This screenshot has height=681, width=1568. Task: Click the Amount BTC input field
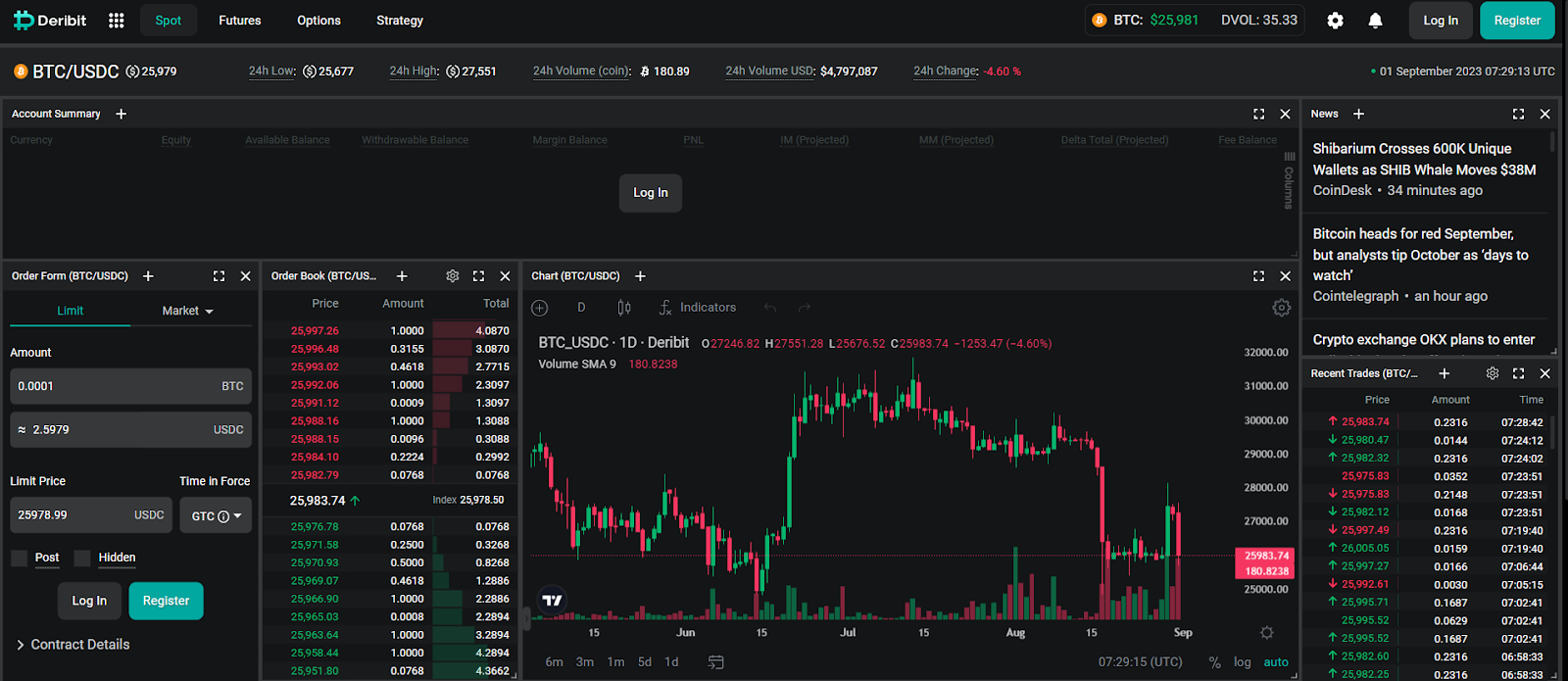130,386
